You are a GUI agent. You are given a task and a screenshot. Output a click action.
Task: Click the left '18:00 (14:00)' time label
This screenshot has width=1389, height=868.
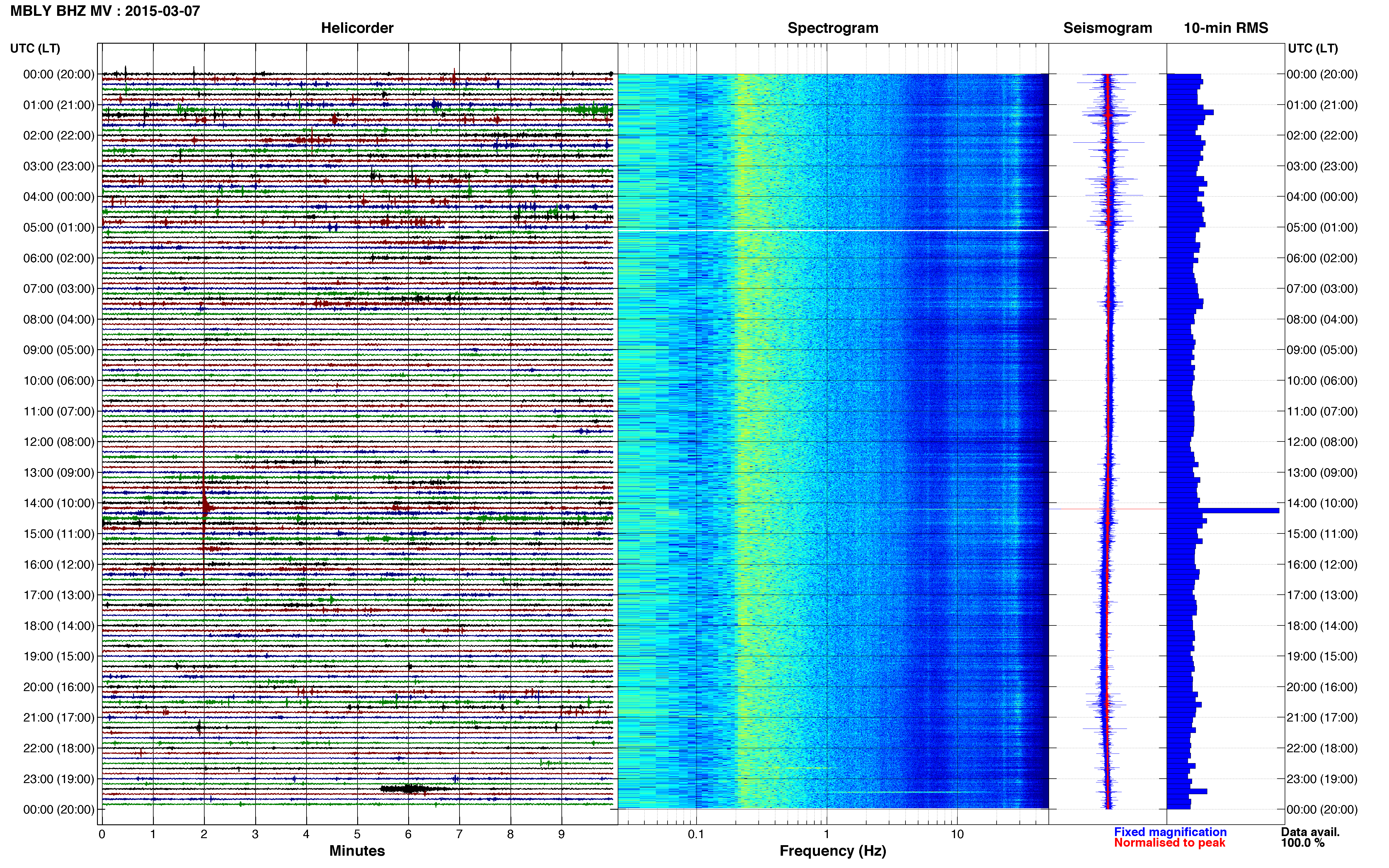coord(59,626)
